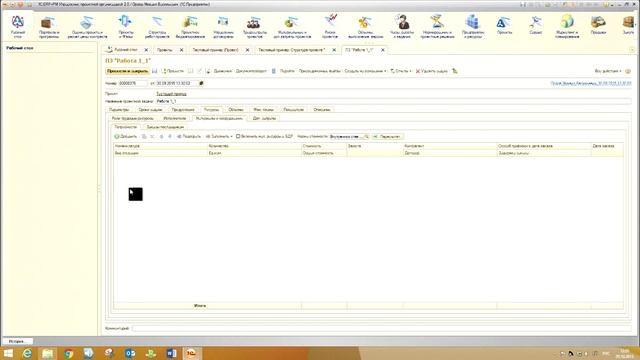Image resolution: width=640 pixels, height=360 pixels.
Task: Select the Объемы tab
Action: tap(236, 110)
